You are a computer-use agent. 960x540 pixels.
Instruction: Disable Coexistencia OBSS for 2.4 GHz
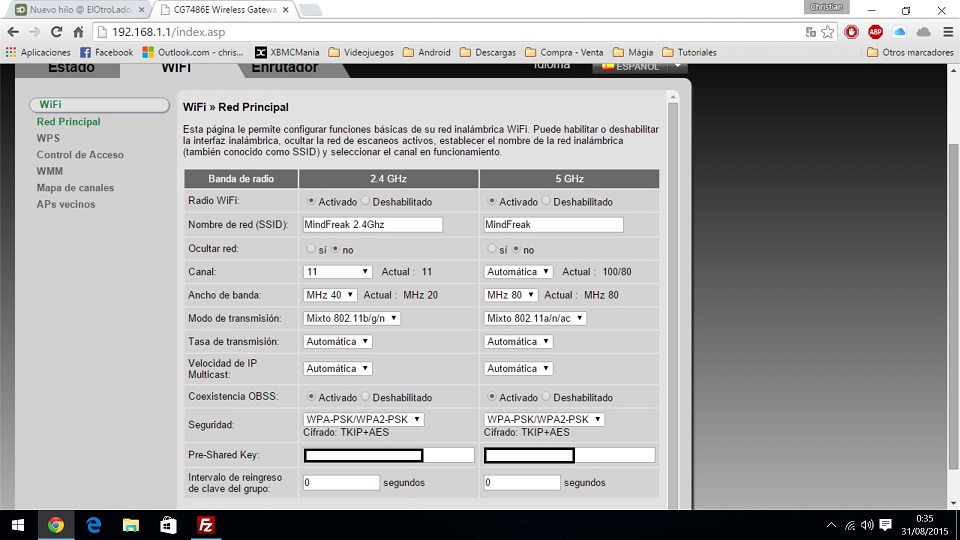click(x=366, y=397)
